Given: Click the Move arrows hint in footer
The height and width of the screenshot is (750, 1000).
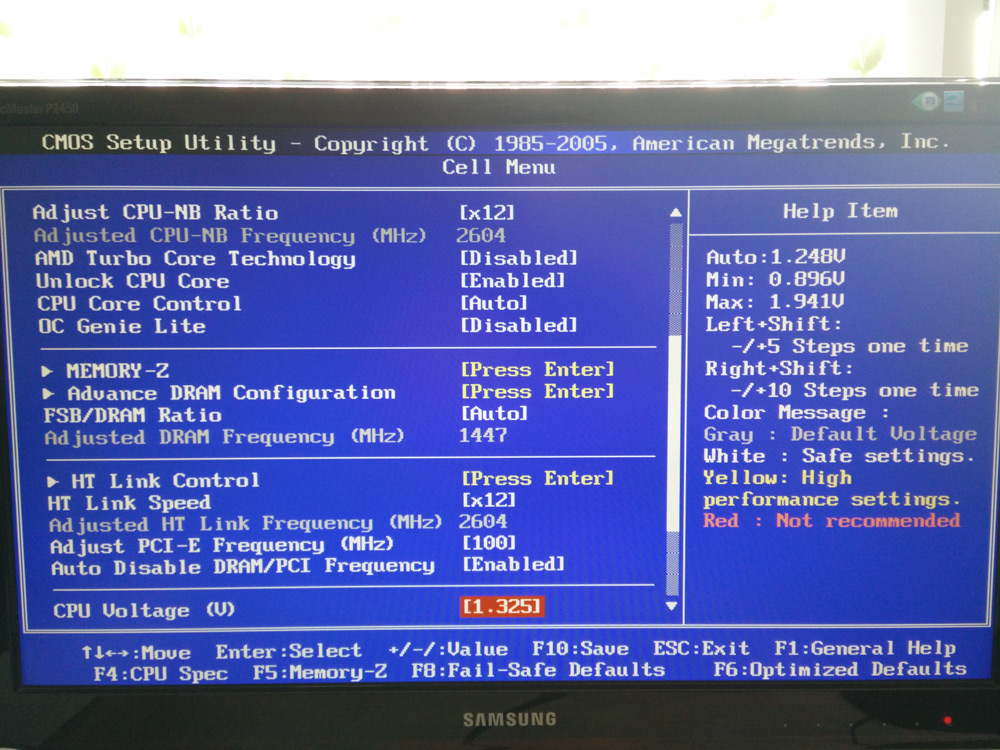Looking at the screenshot, I should pyautogui.click(x=136, y=652).
